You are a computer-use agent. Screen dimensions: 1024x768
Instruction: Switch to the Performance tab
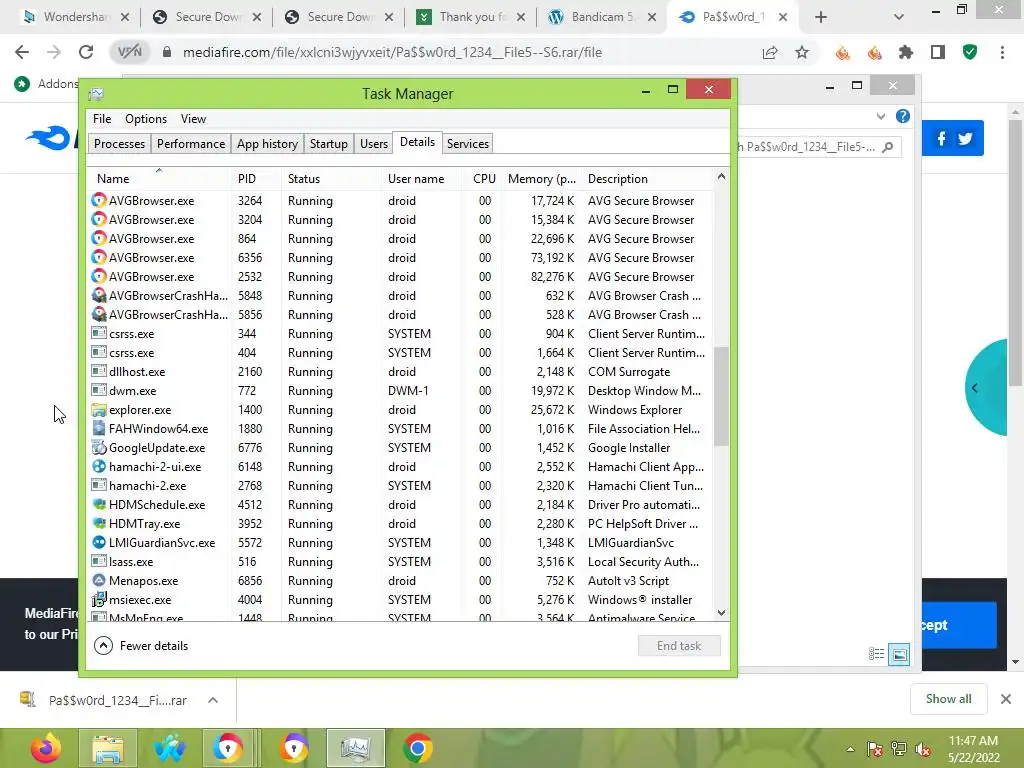[x=191, y=144]
